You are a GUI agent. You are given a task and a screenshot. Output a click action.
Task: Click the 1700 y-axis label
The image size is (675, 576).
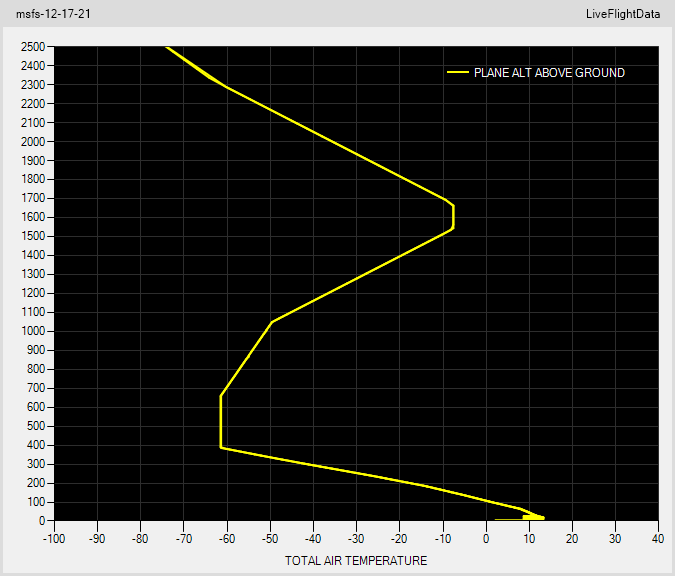click(33, 198)
